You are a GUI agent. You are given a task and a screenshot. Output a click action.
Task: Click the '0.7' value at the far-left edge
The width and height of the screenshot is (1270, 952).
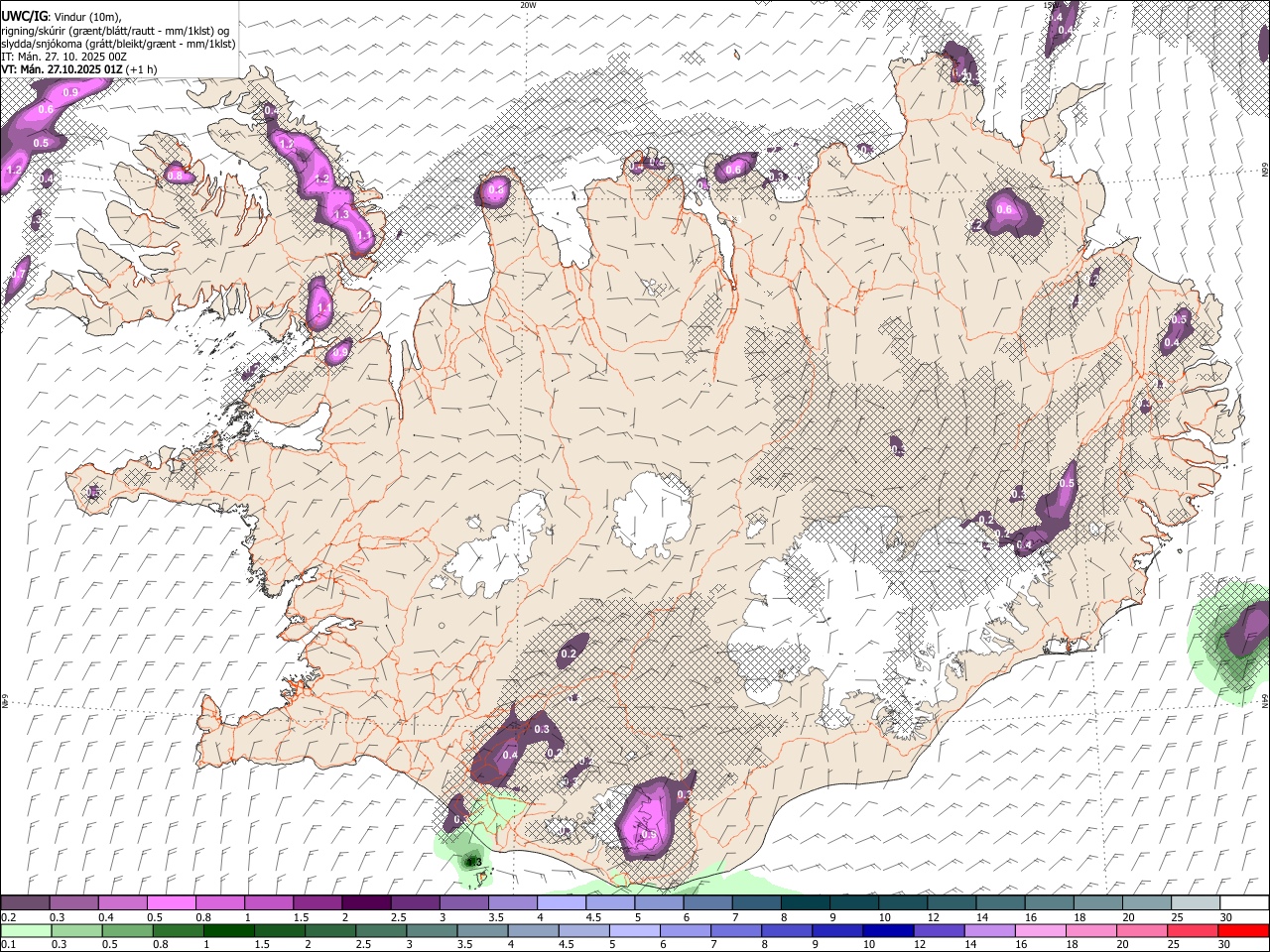pos(18,274)
